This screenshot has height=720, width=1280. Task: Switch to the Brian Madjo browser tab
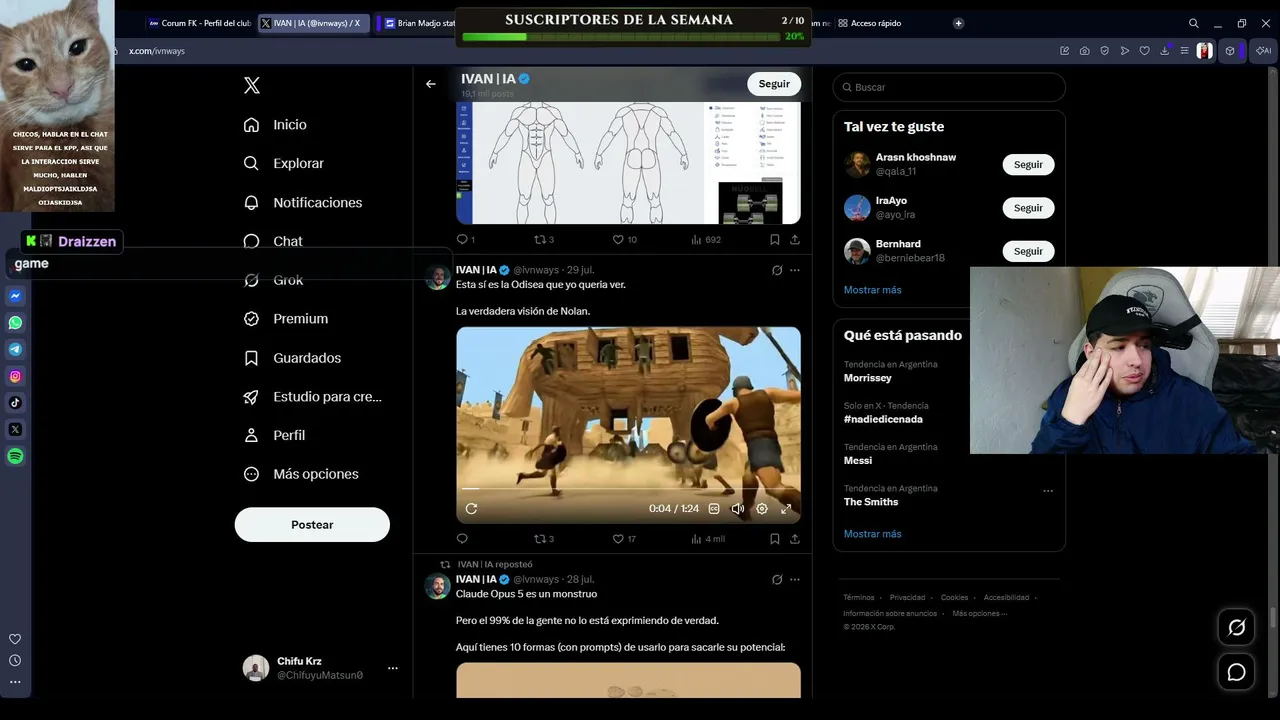pos(417,23)
